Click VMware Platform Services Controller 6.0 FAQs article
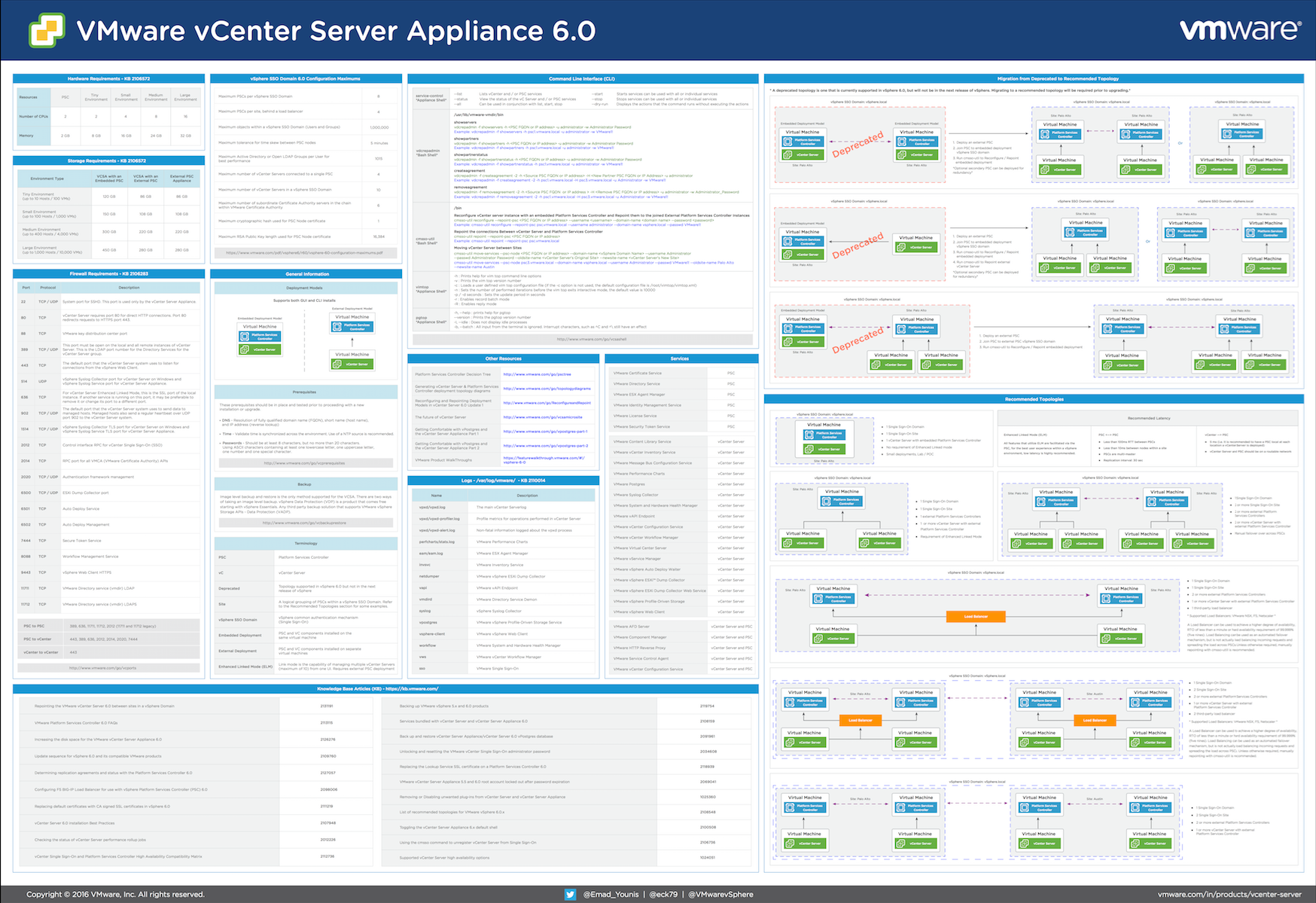 (x=76, y=722)
